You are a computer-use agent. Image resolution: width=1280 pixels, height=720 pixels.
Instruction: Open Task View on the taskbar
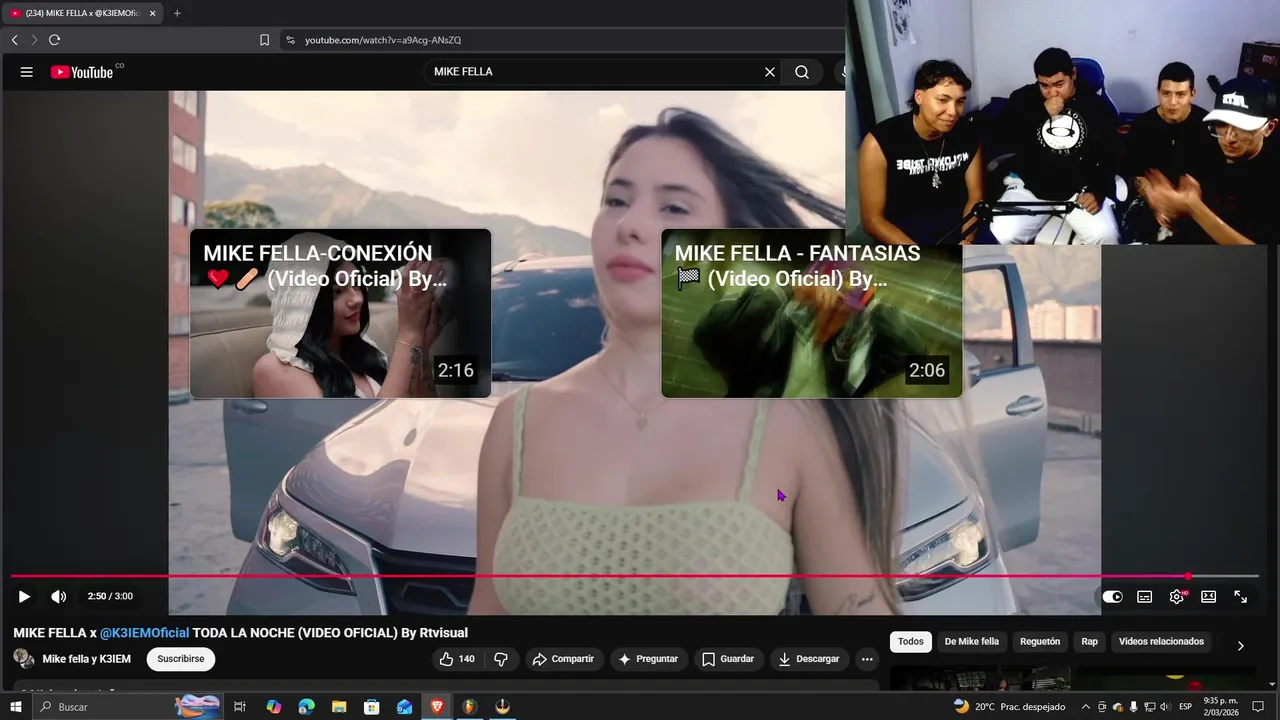[x=240, y=707]
